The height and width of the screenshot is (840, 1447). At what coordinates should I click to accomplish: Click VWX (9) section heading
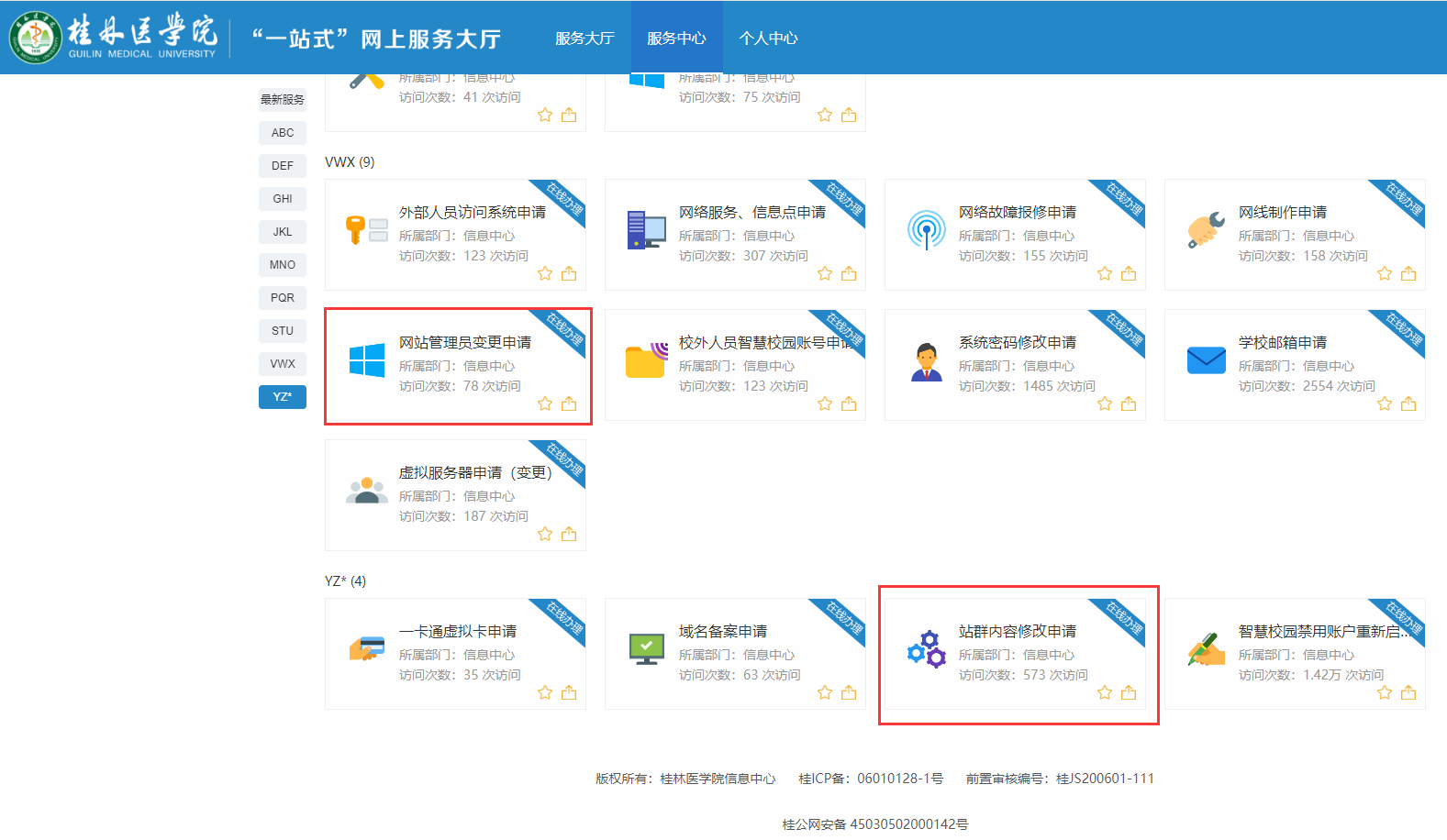350,162
